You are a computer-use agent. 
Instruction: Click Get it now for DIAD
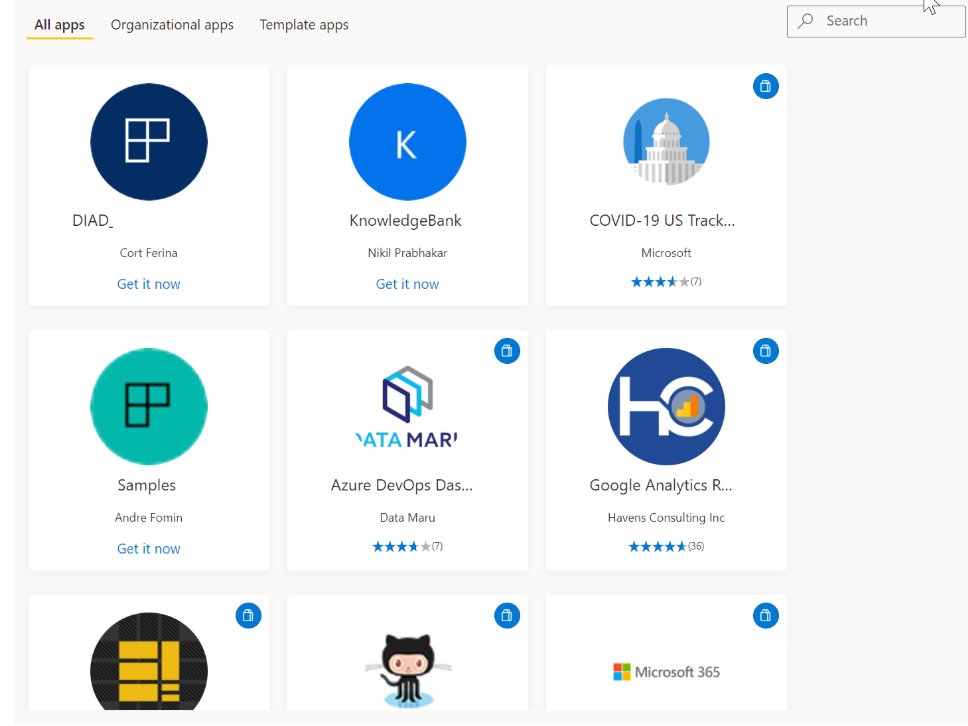pos(148,284)
